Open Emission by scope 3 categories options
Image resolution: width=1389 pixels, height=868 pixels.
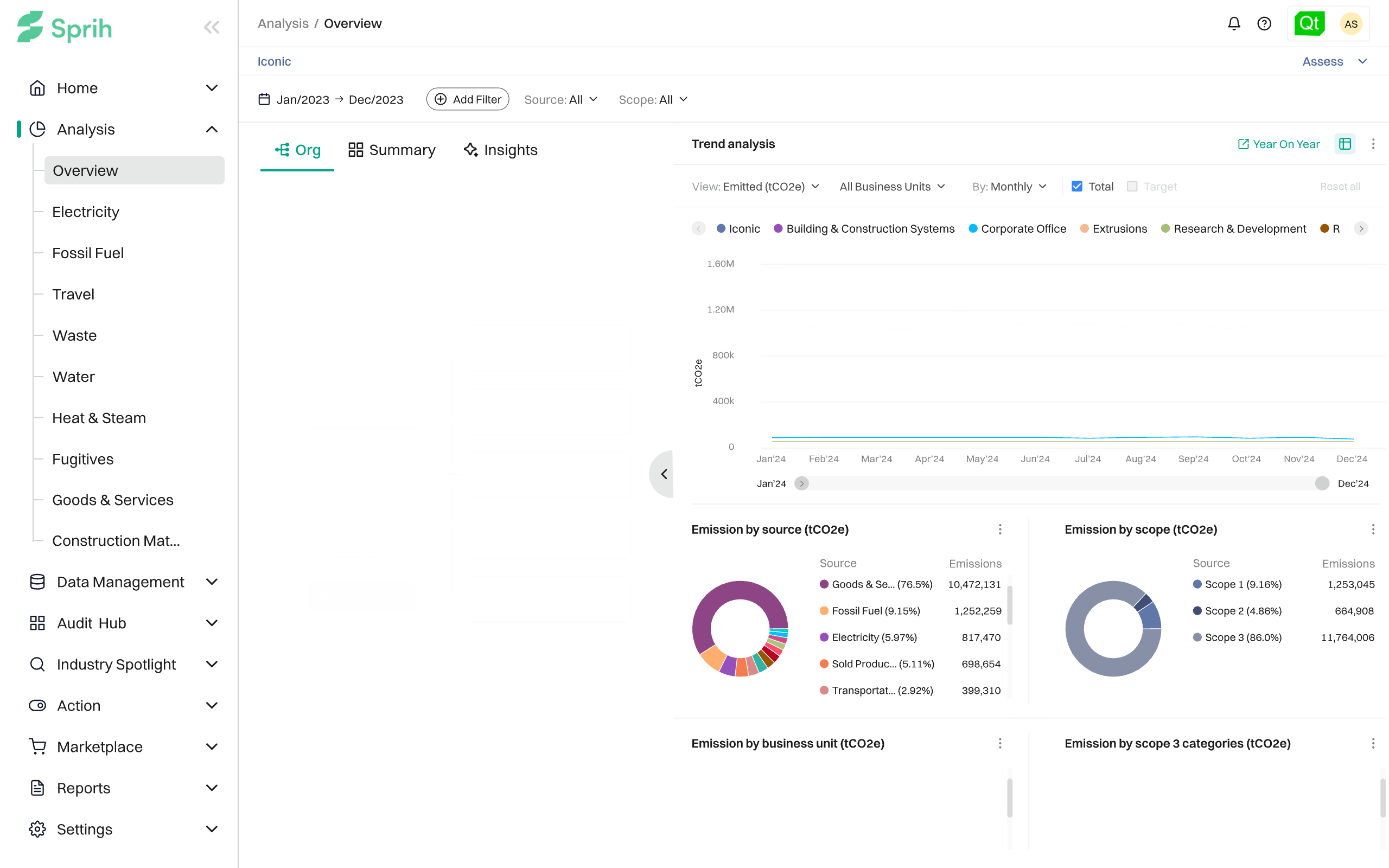click(x=1373, y=743)
